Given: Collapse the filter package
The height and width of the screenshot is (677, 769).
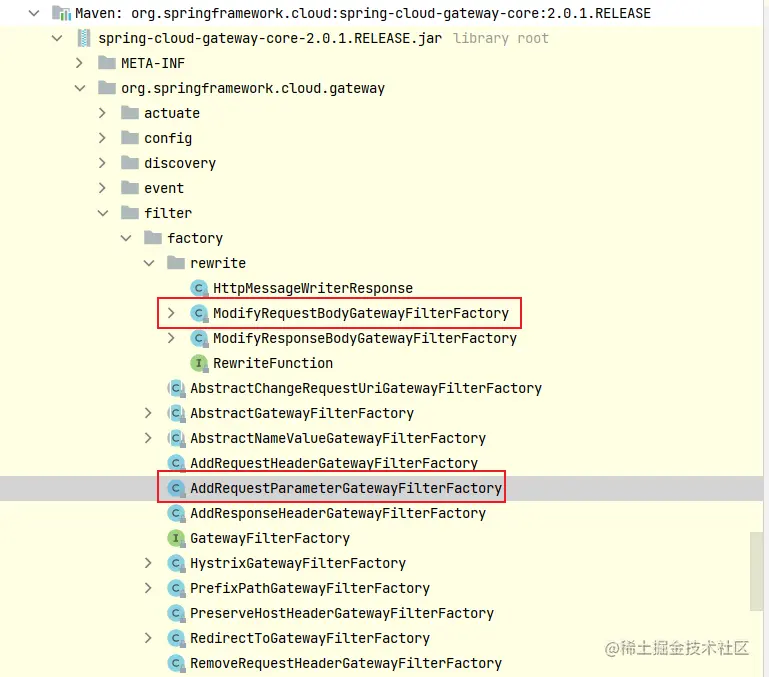Looking at the screenshot, I should [103, 213].
